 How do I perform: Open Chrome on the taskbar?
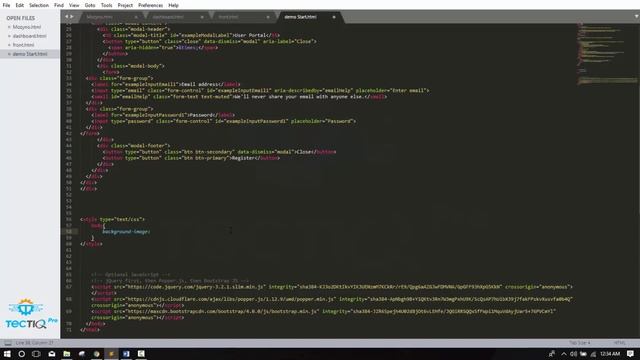pos(96,354)
